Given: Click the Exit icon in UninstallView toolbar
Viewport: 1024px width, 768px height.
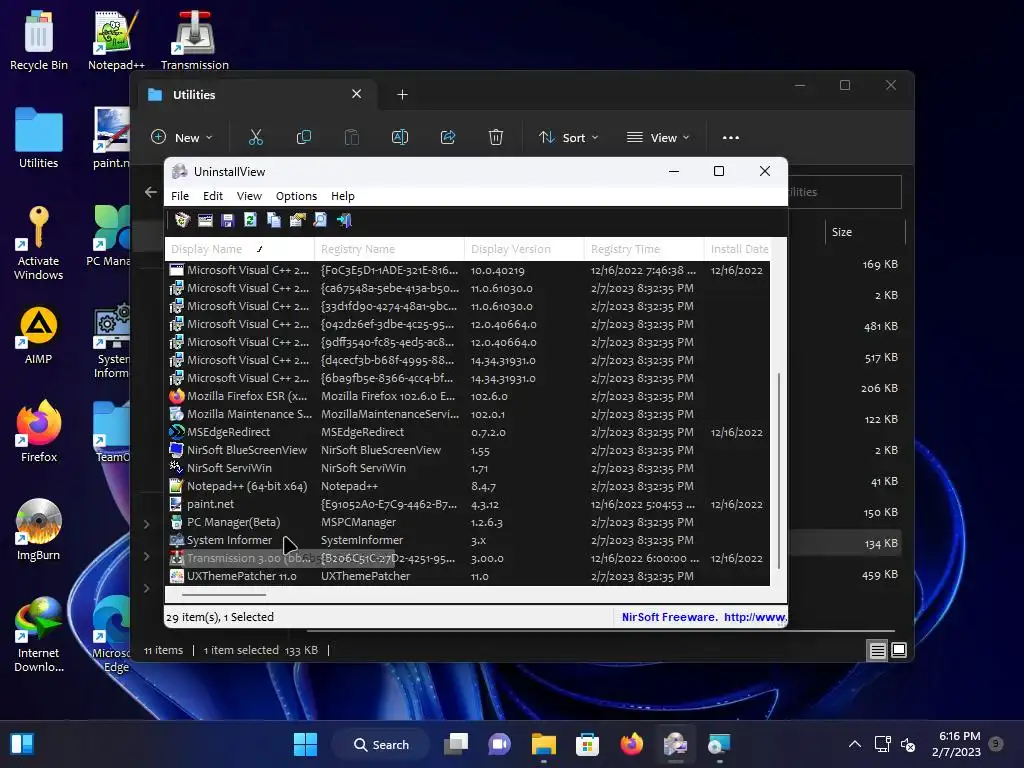Looking at the screenshot, I should tap(344, 220).
